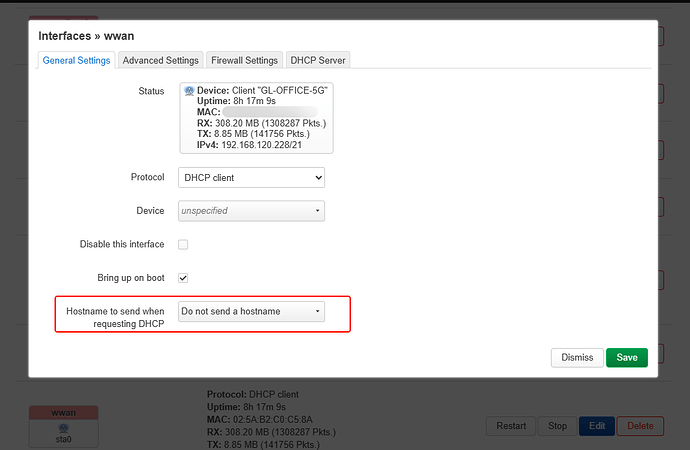
Task: Dismiss the interface dialog
Action: (576, 357)
